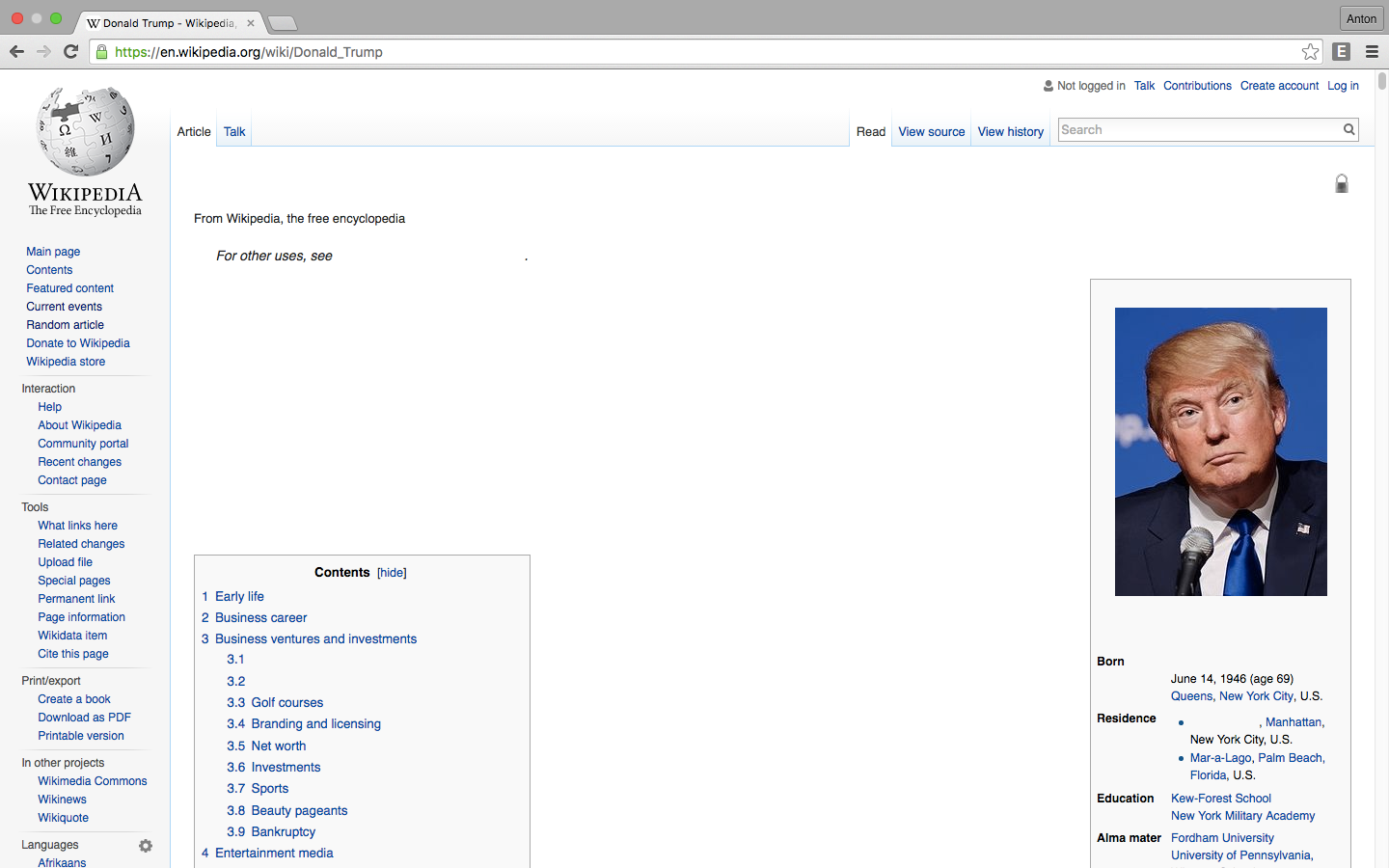This screenshot has height=868, width=1389.
Task: Open the Fordham University link
Action: [1222, 838]
